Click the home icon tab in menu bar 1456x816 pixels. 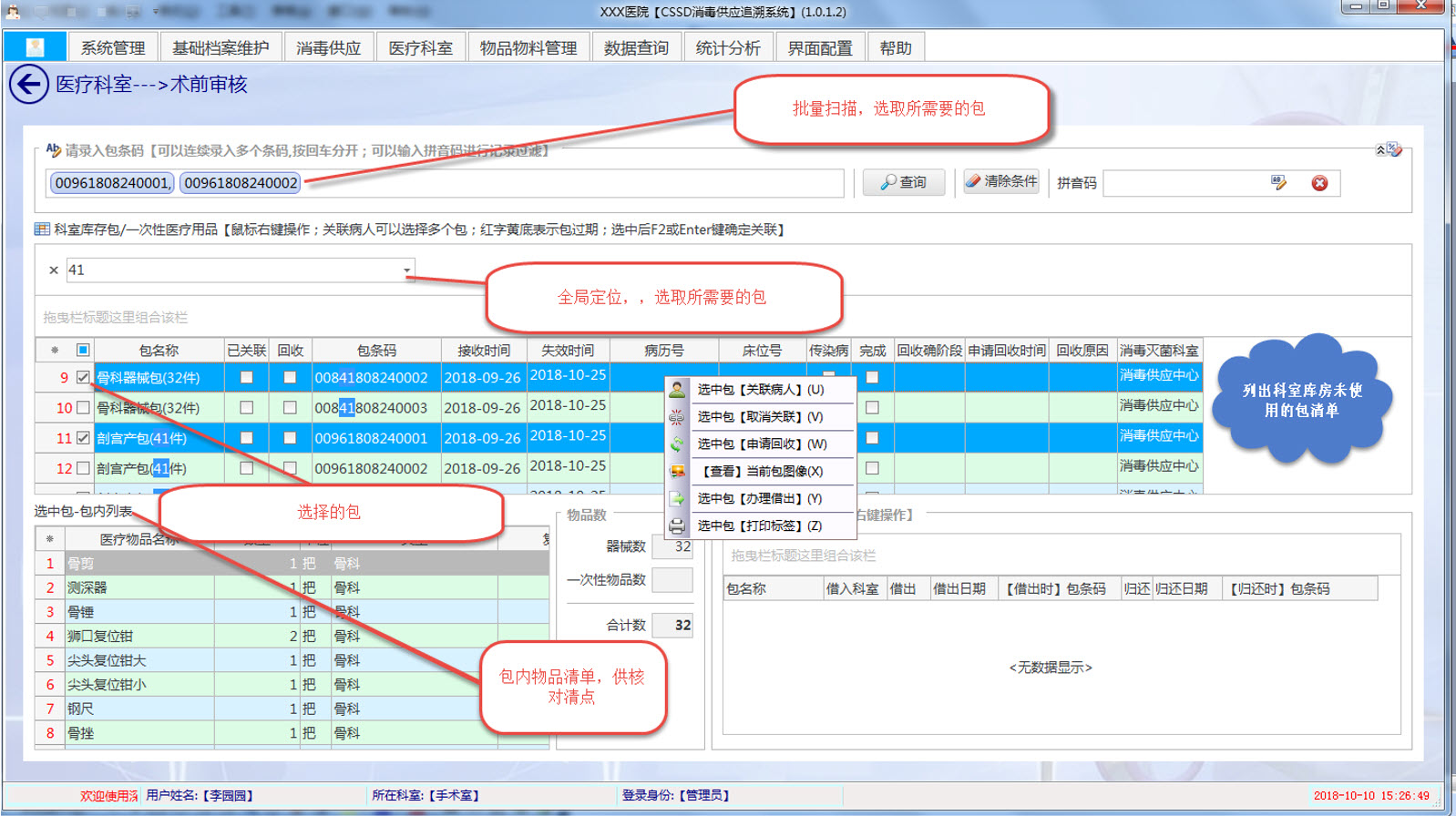pos(36,47)
